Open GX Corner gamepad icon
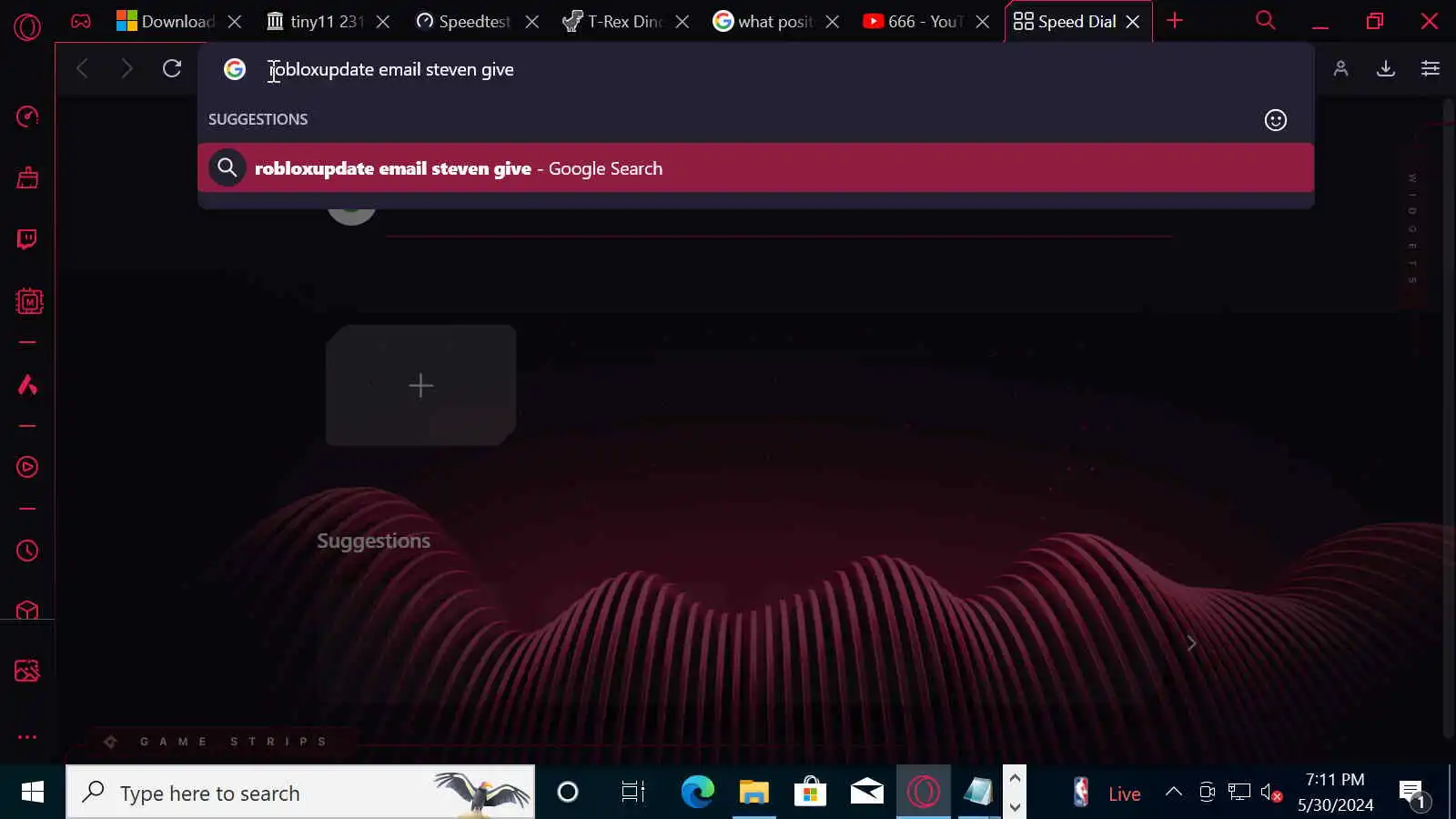Screen dimensions: 1456x819 [81, 21]
